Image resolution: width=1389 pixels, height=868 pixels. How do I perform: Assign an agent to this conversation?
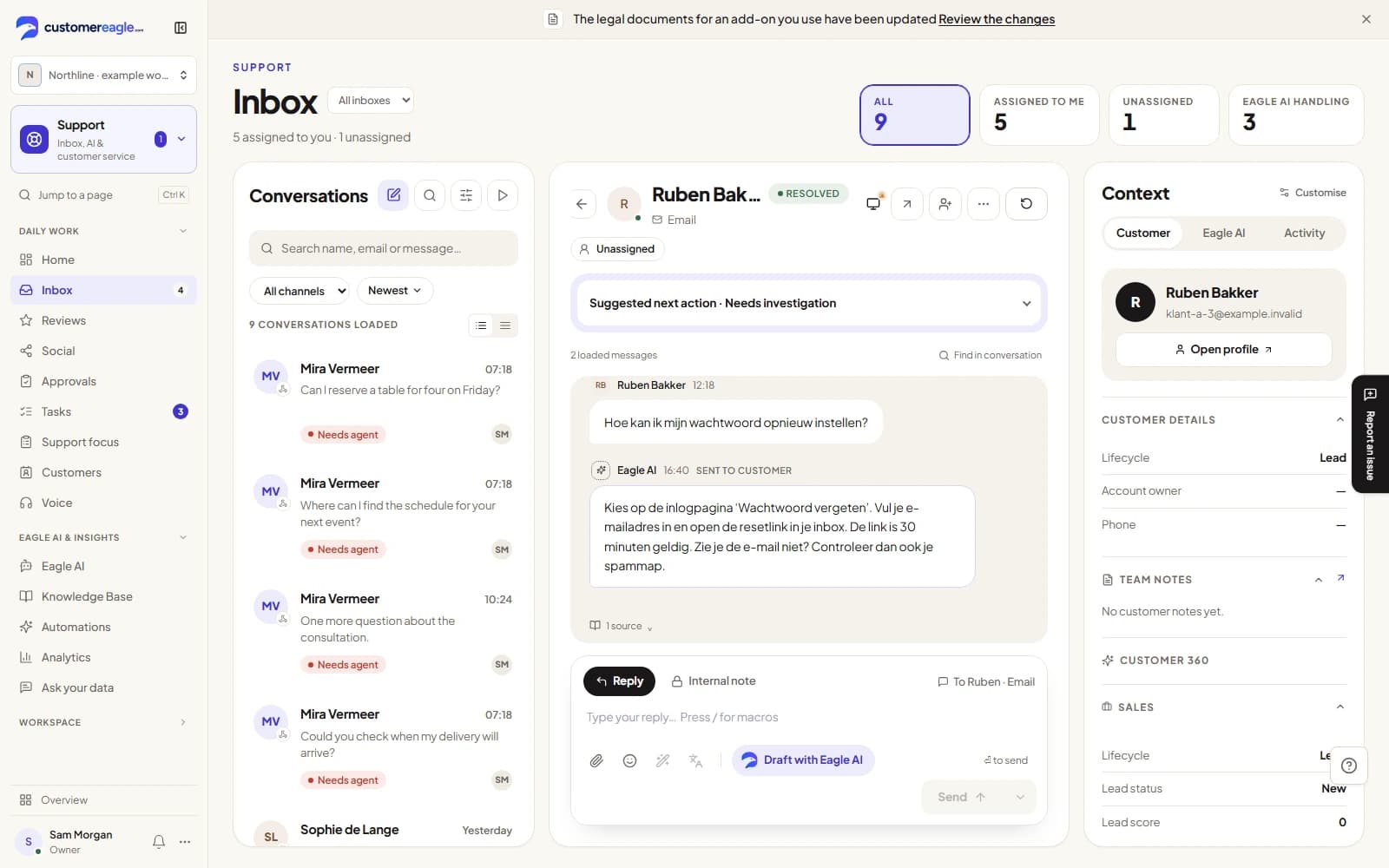[945, 204]
